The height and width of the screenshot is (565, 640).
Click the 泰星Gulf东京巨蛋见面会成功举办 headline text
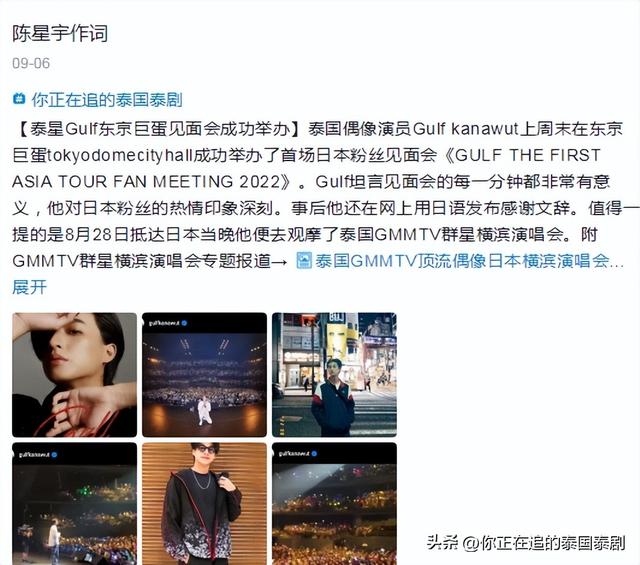click(160, 129)
